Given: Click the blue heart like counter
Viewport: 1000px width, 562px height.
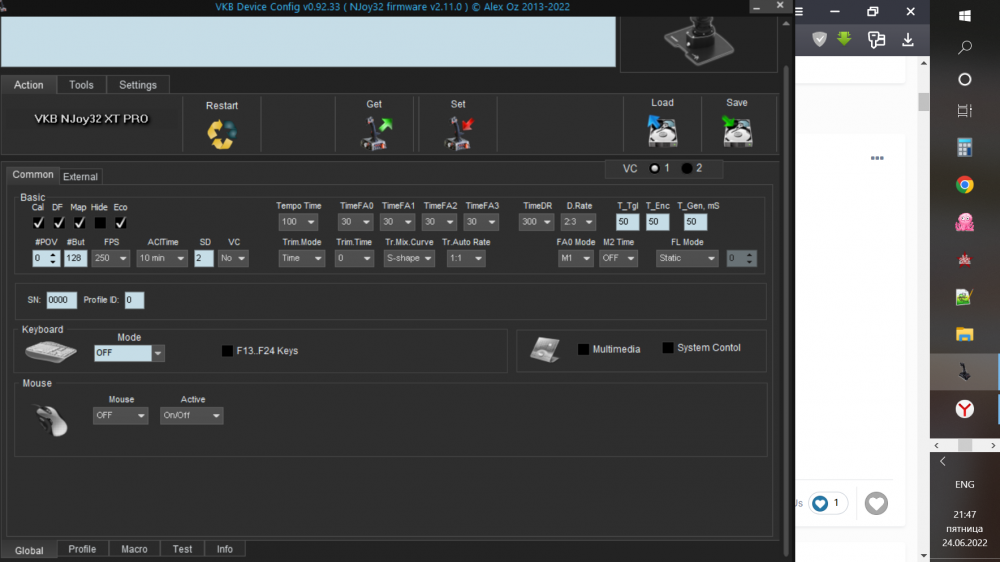Looking at the screenshot, I should [828, 503].
